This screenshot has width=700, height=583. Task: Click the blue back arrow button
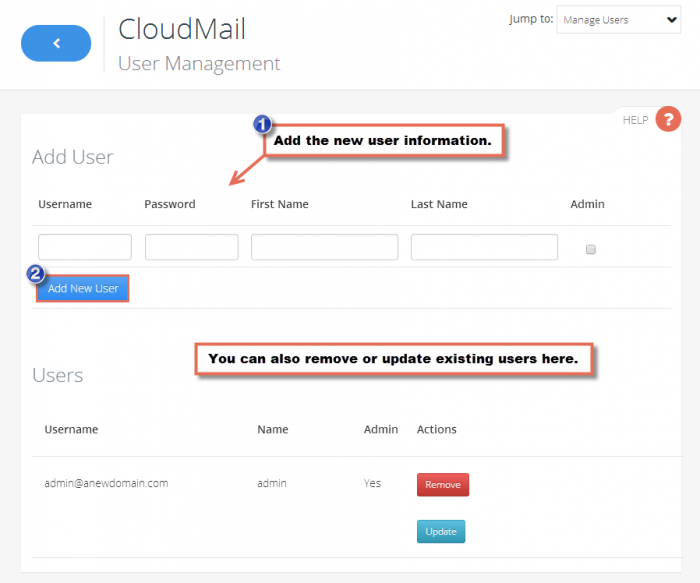(x=56, y=43)
